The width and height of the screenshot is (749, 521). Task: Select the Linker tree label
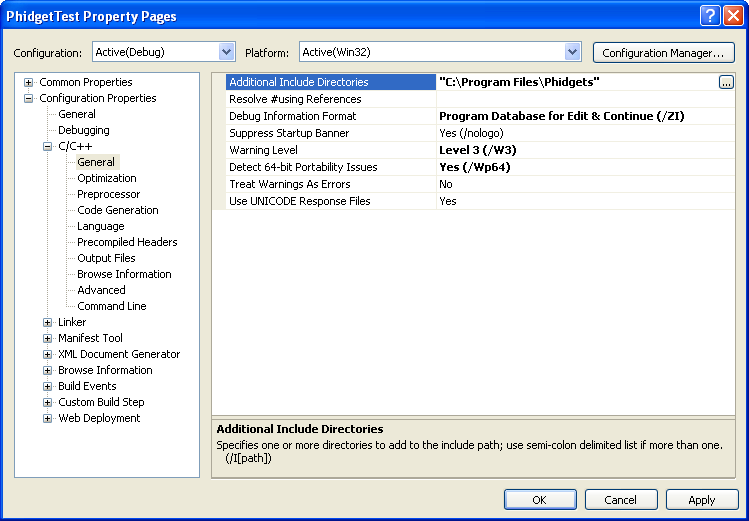click(x=72, y=322)
